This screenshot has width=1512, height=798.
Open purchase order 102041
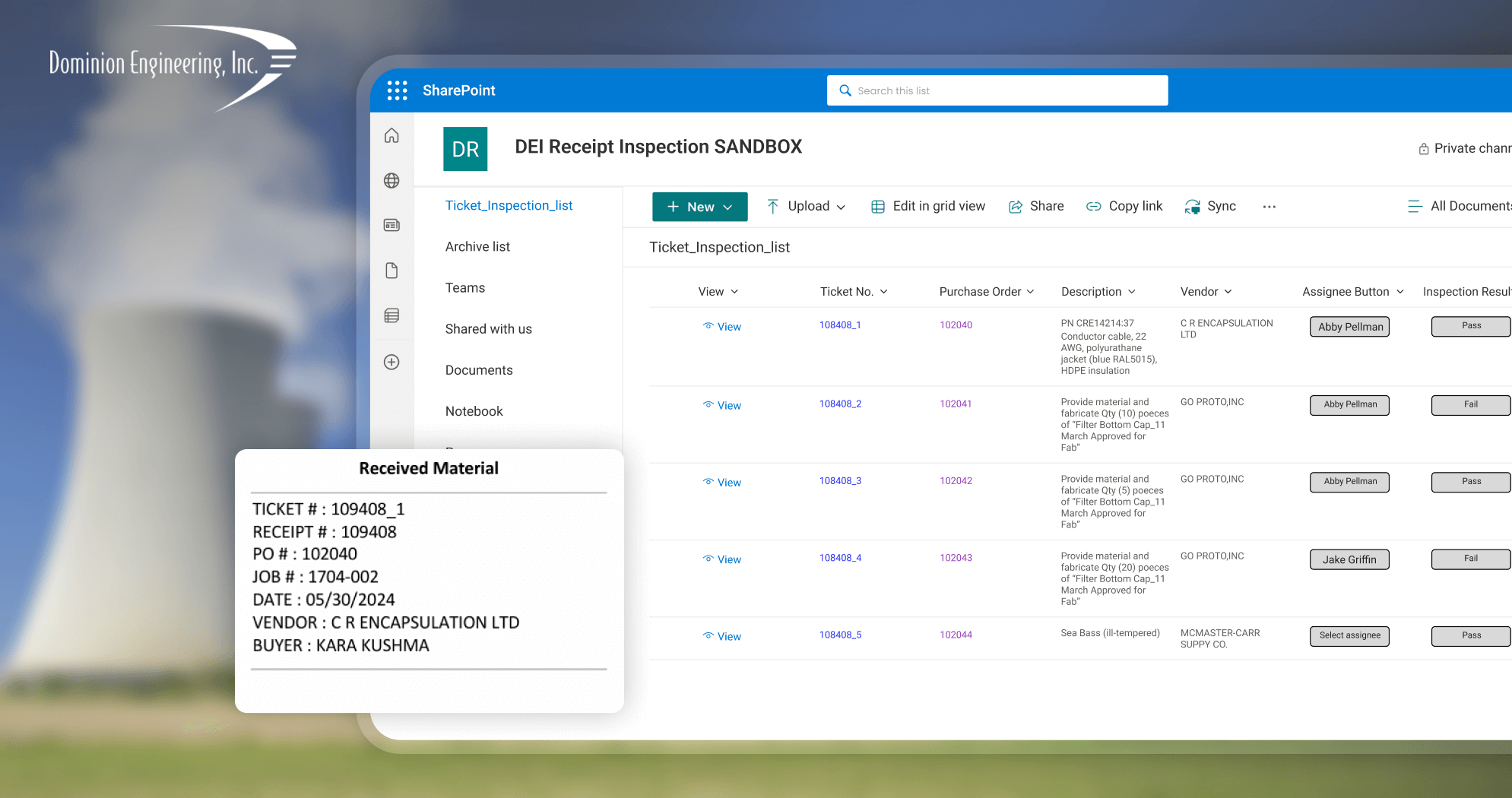click(x=956, y=404)
